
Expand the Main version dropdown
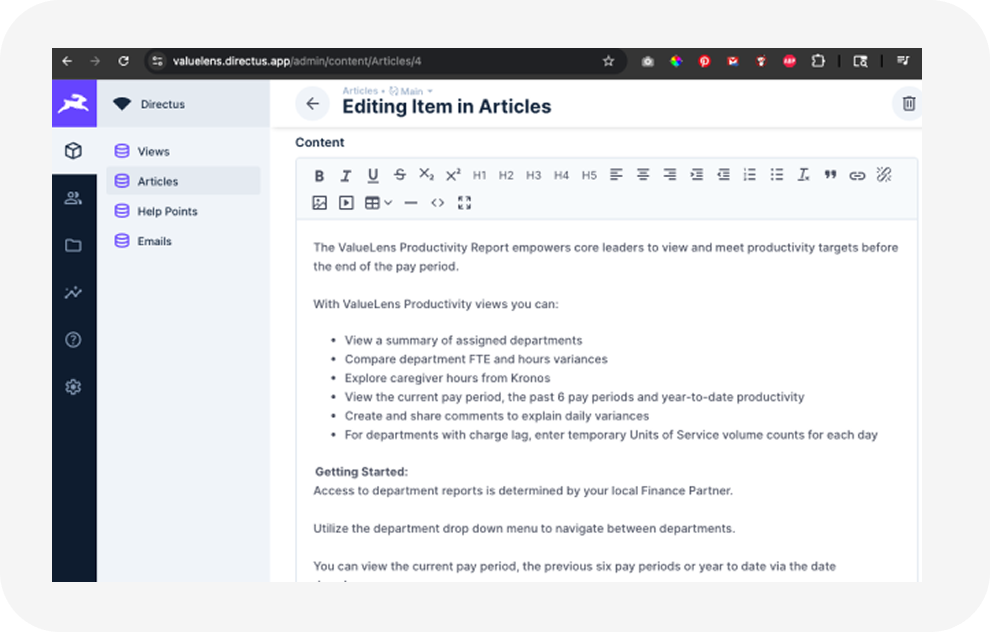pyautogui.click(x=411, y=91)
